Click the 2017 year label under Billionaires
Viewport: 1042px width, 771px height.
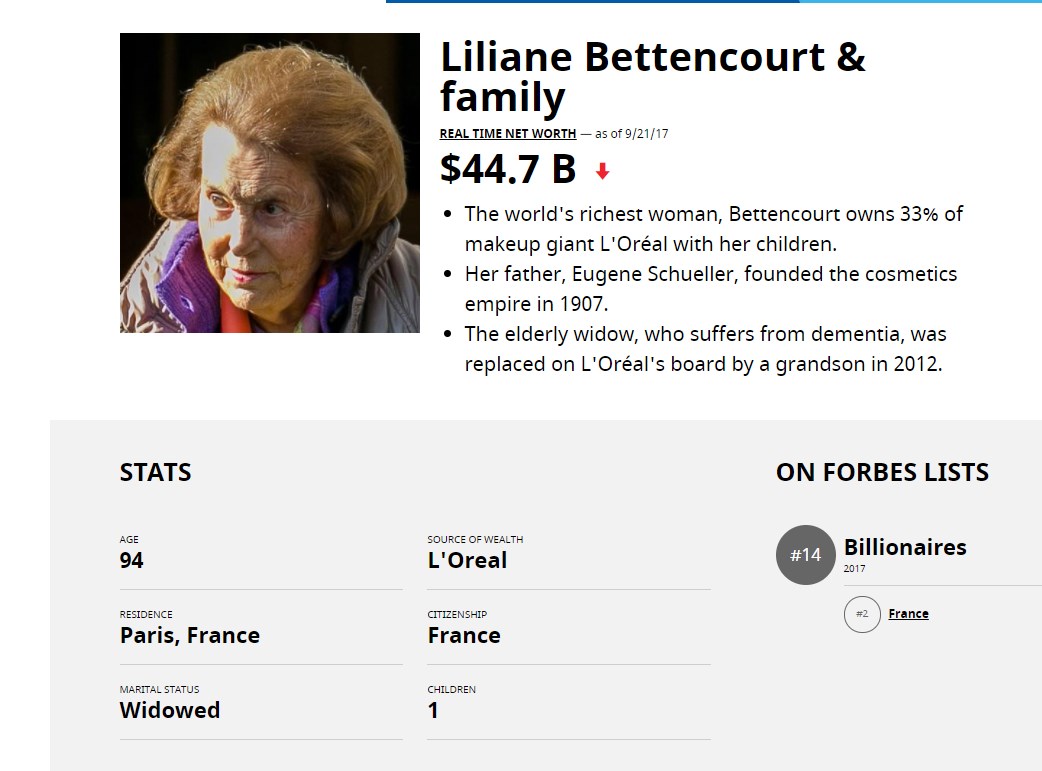[855, 568]
